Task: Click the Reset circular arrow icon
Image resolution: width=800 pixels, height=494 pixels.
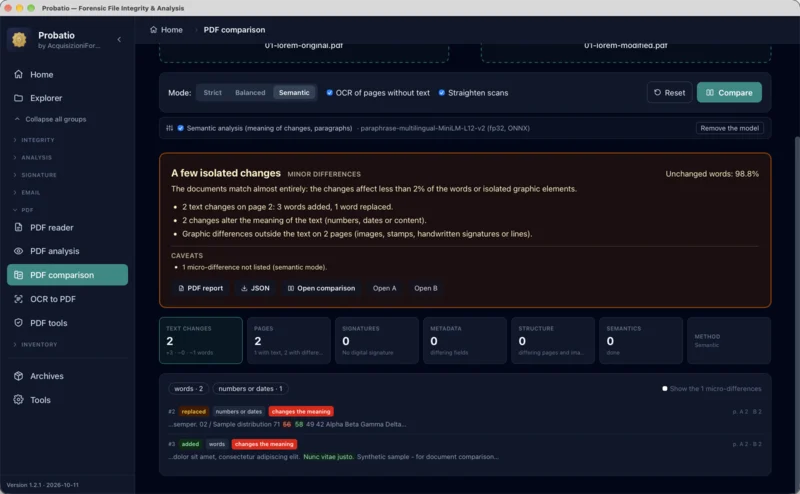Action: tap(657, 93)
